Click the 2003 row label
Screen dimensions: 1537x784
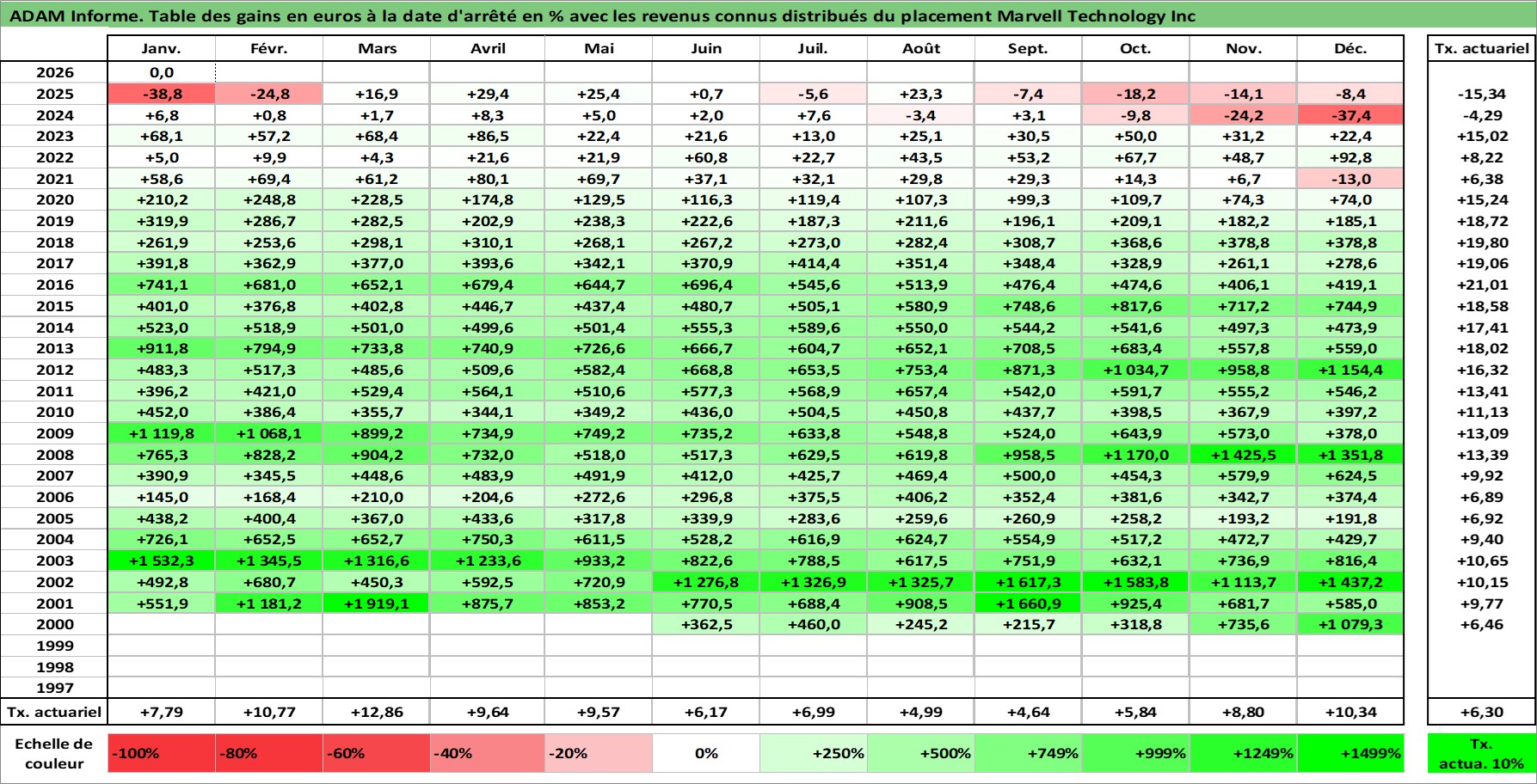pyautogui.click(x=54, y=560)
